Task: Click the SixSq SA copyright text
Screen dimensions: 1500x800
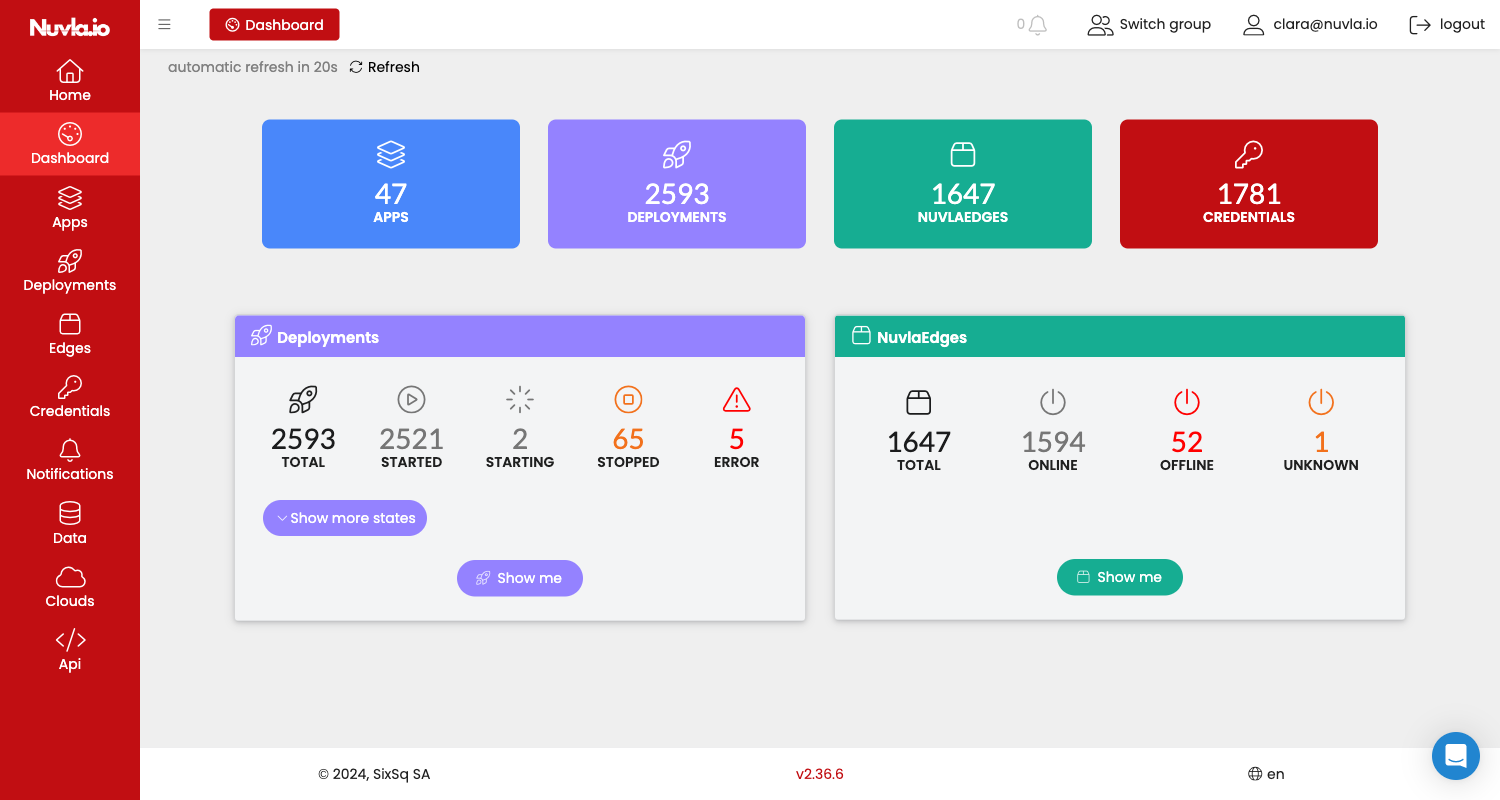Action: pos(374,774)
